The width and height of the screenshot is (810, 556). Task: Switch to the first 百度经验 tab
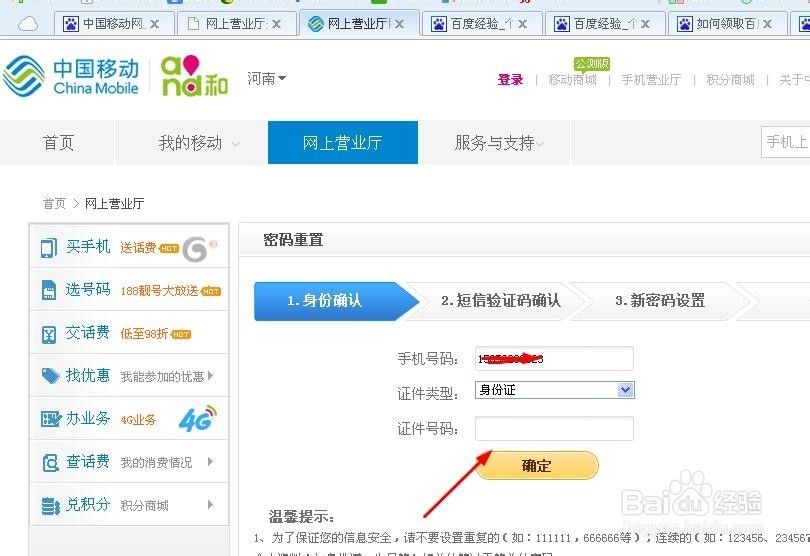(x=481, y=24)
